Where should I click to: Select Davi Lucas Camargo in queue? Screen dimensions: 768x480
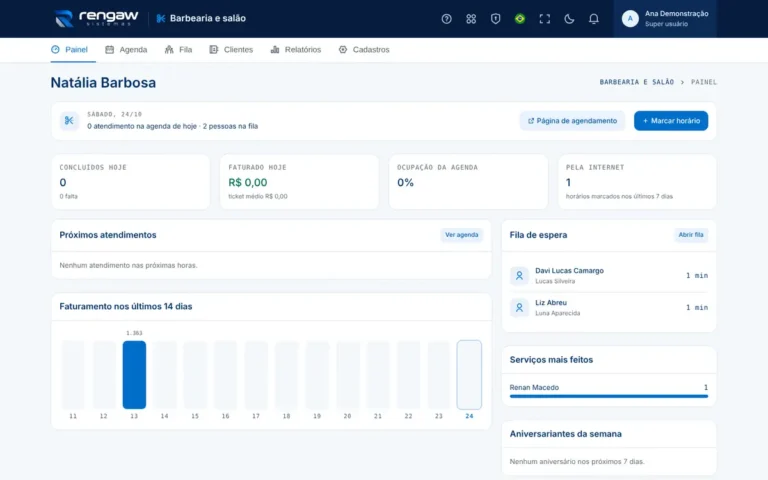point(609,276)
